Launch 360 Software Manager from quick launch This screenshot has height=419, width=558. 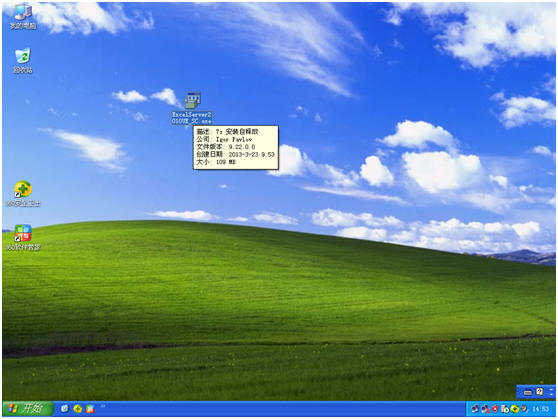tap(90, 409)
